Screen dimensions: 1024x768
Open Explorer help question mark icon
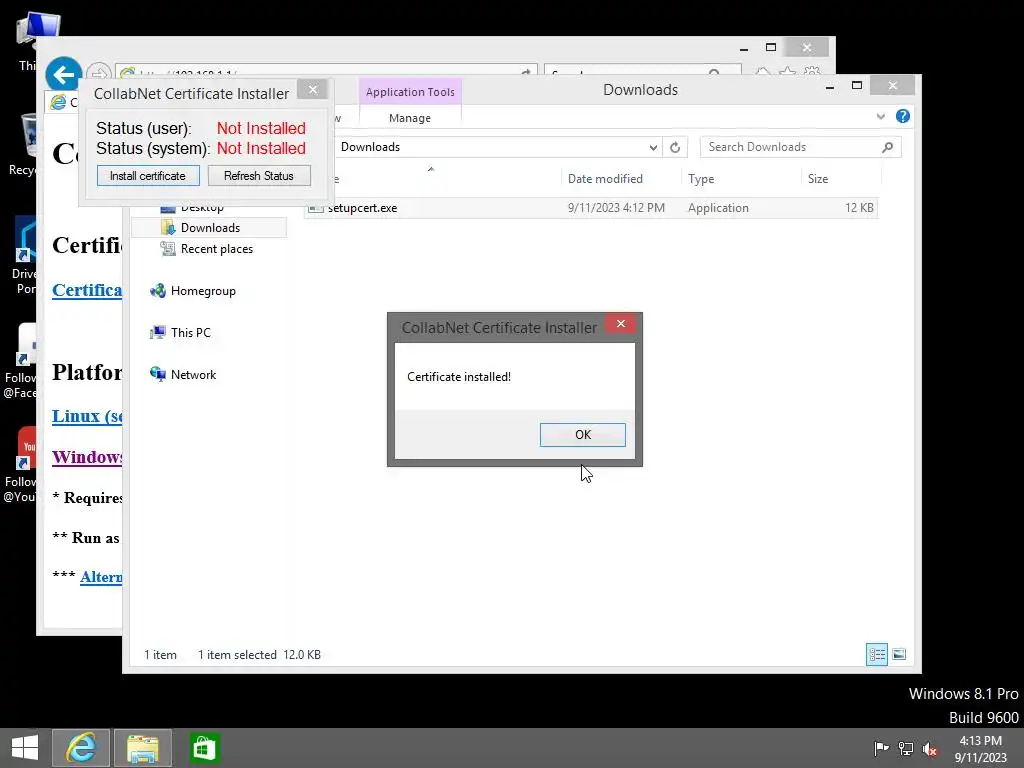pyautogui.click(x=903, y=116)
